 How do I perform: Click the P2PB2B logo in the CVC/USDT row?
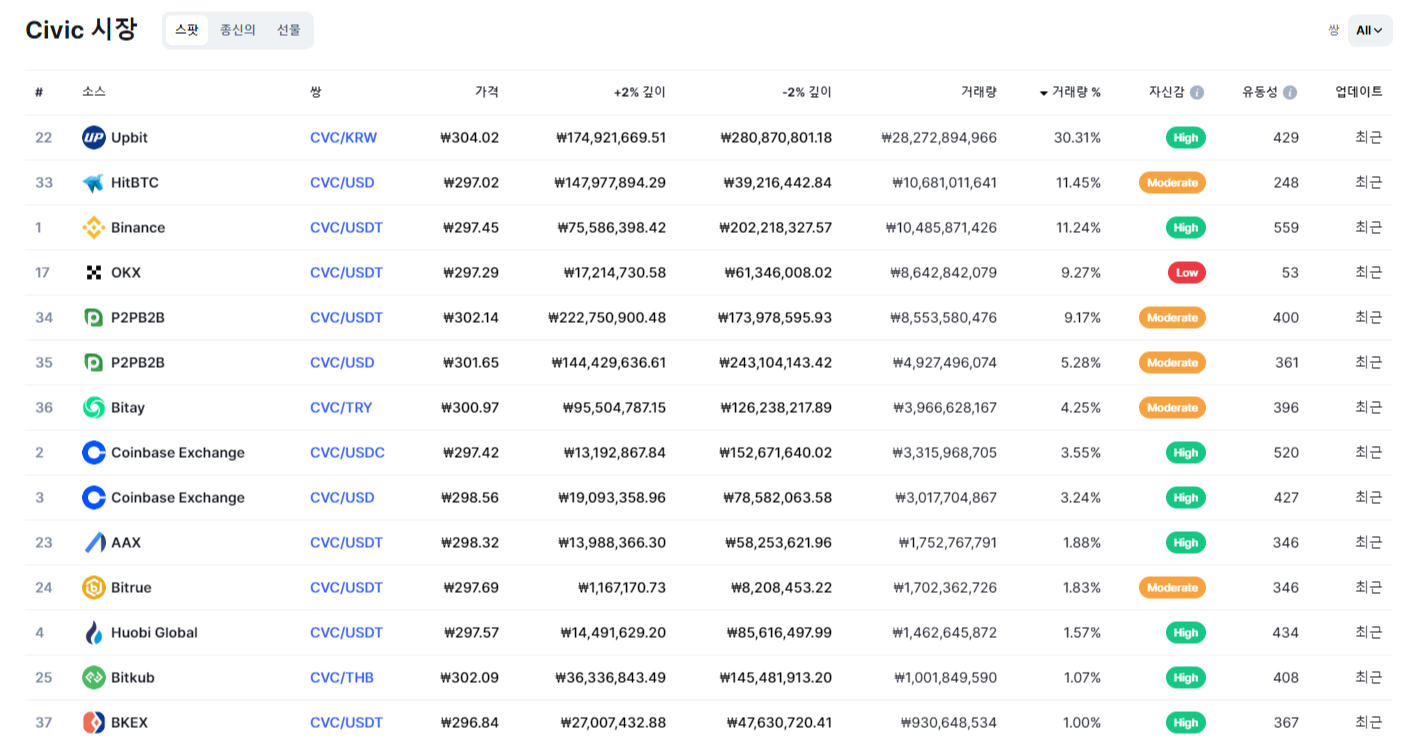[94, 318]
